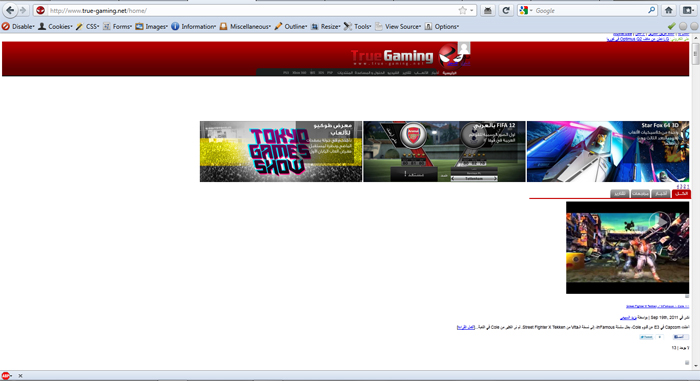Open the Miscellaneous developer toolbar menu
The image size is (700, 381).
click(x=245, y=27)
